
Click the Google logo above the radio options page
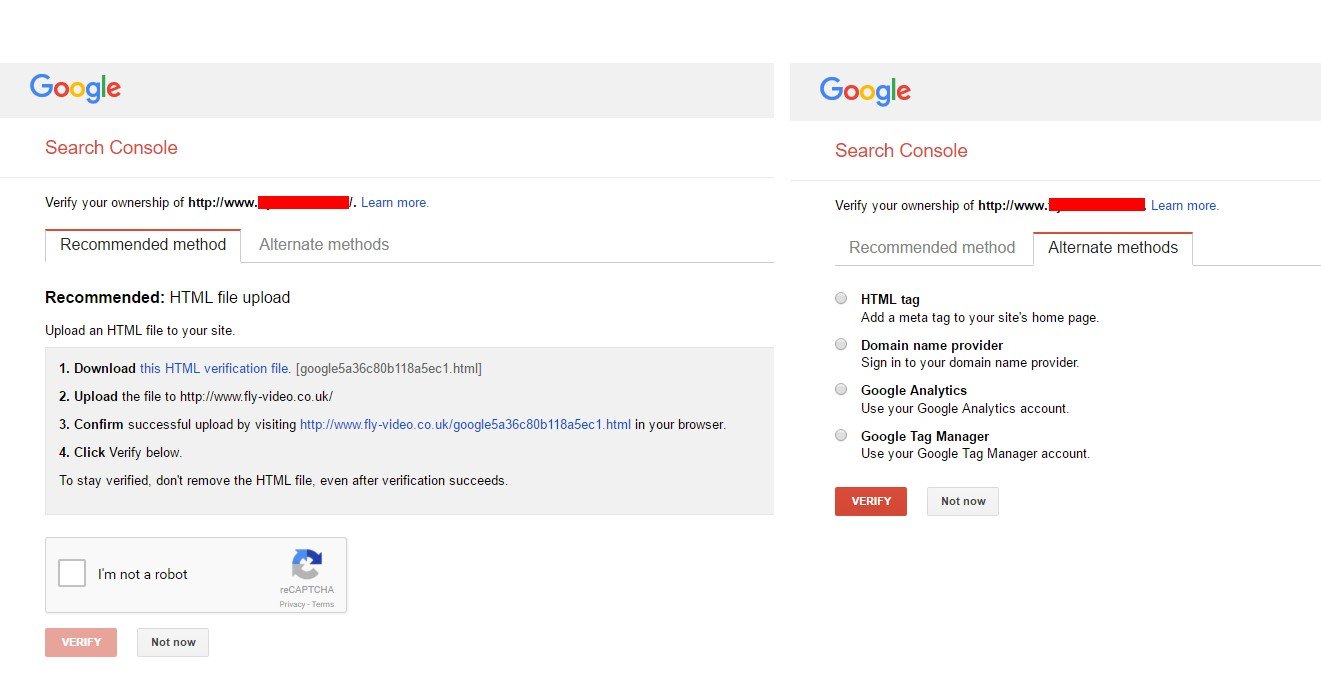click(866, 91)
